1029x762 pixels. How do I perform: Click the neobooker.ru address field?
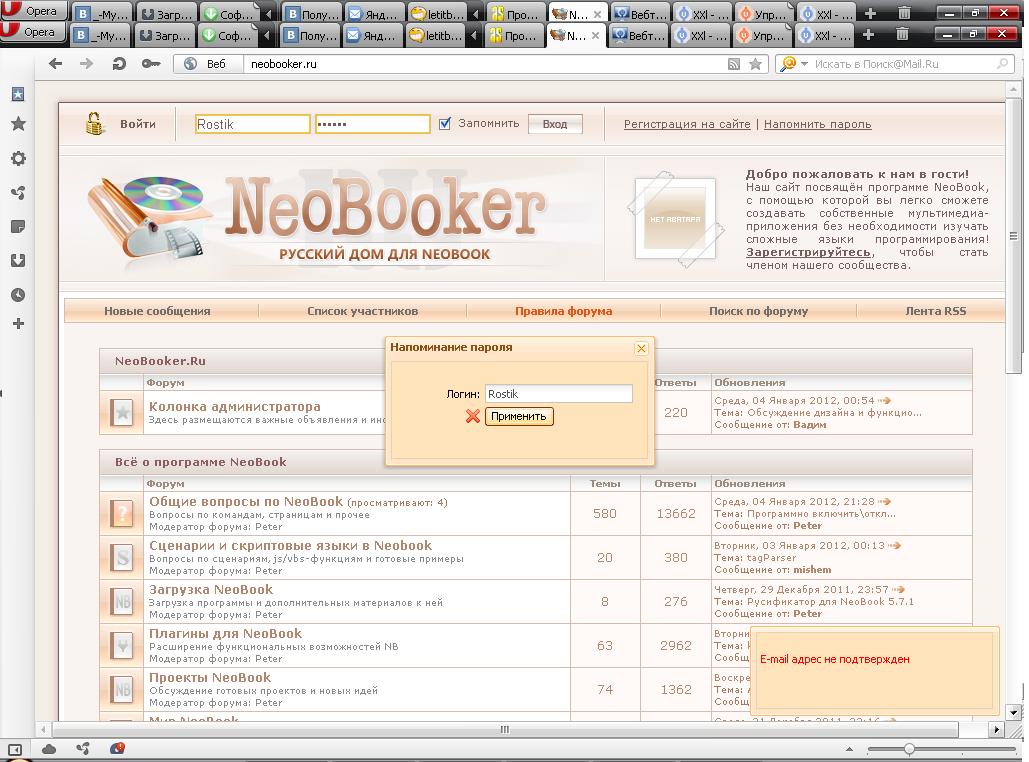(486, 64)
